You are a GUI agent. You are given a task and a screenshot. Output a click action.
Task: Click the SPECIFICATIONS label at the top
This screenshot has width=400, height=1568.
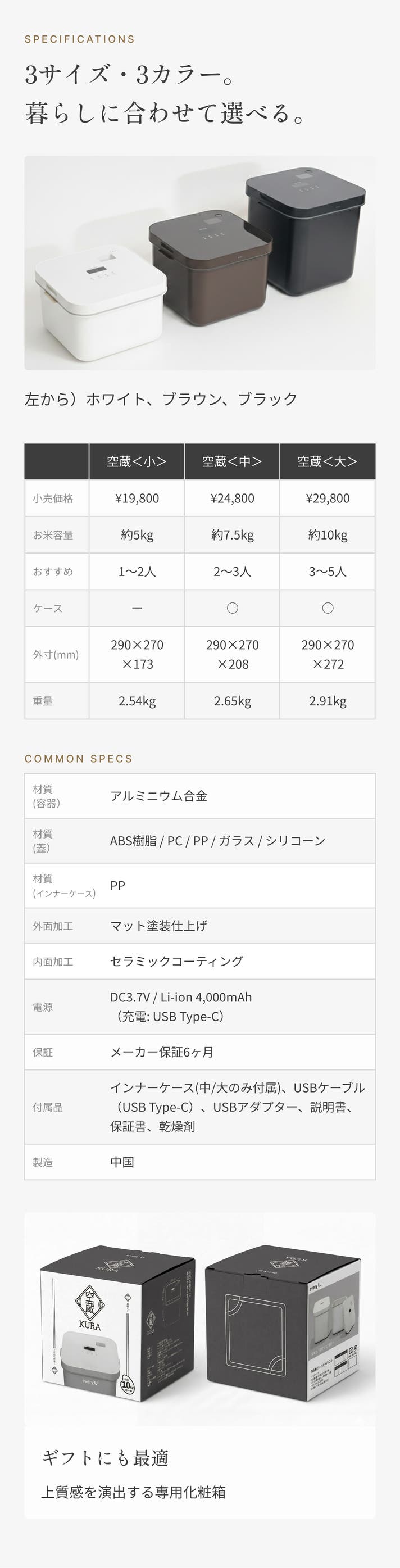(80, 39)
